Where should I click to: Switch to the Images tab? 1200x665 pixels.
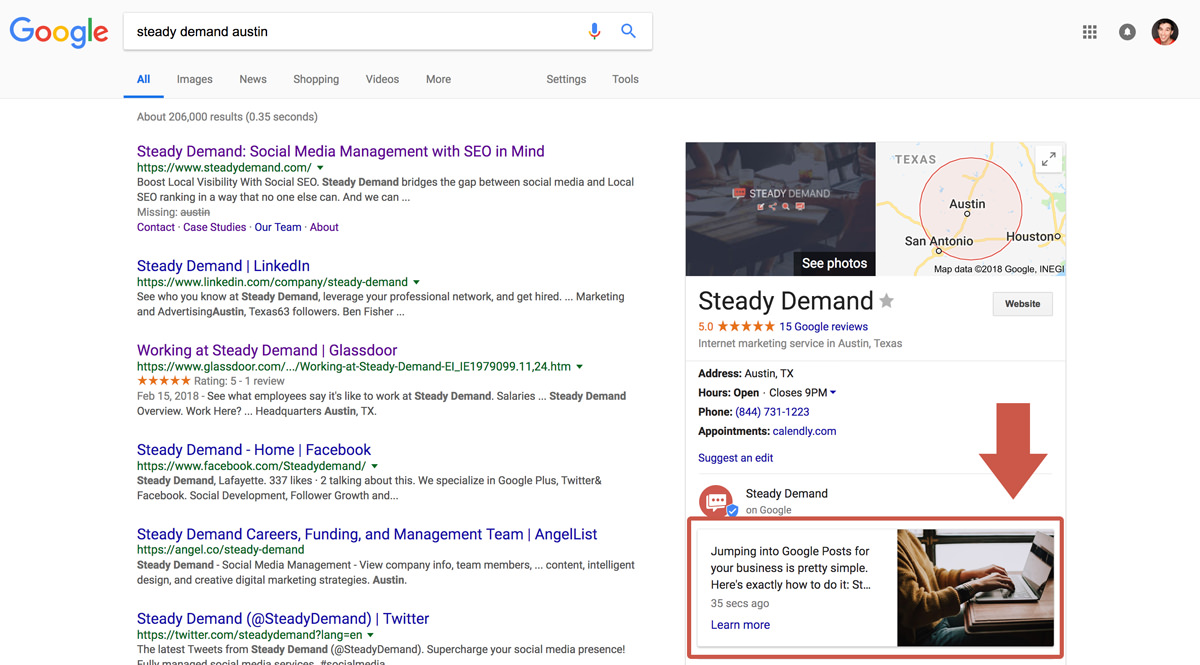[x=194, y=79]
